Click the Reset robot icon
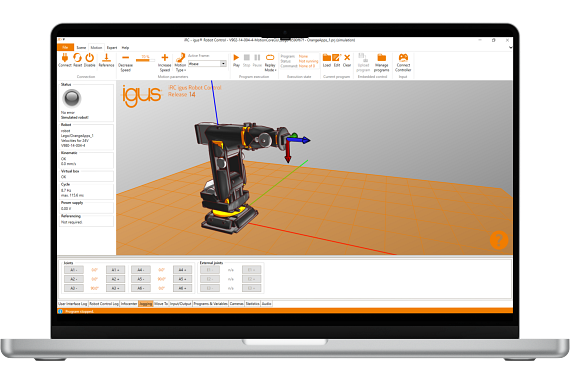Image resolution: width=570 pixels, height=381 pixels. [x=77, y=57]
